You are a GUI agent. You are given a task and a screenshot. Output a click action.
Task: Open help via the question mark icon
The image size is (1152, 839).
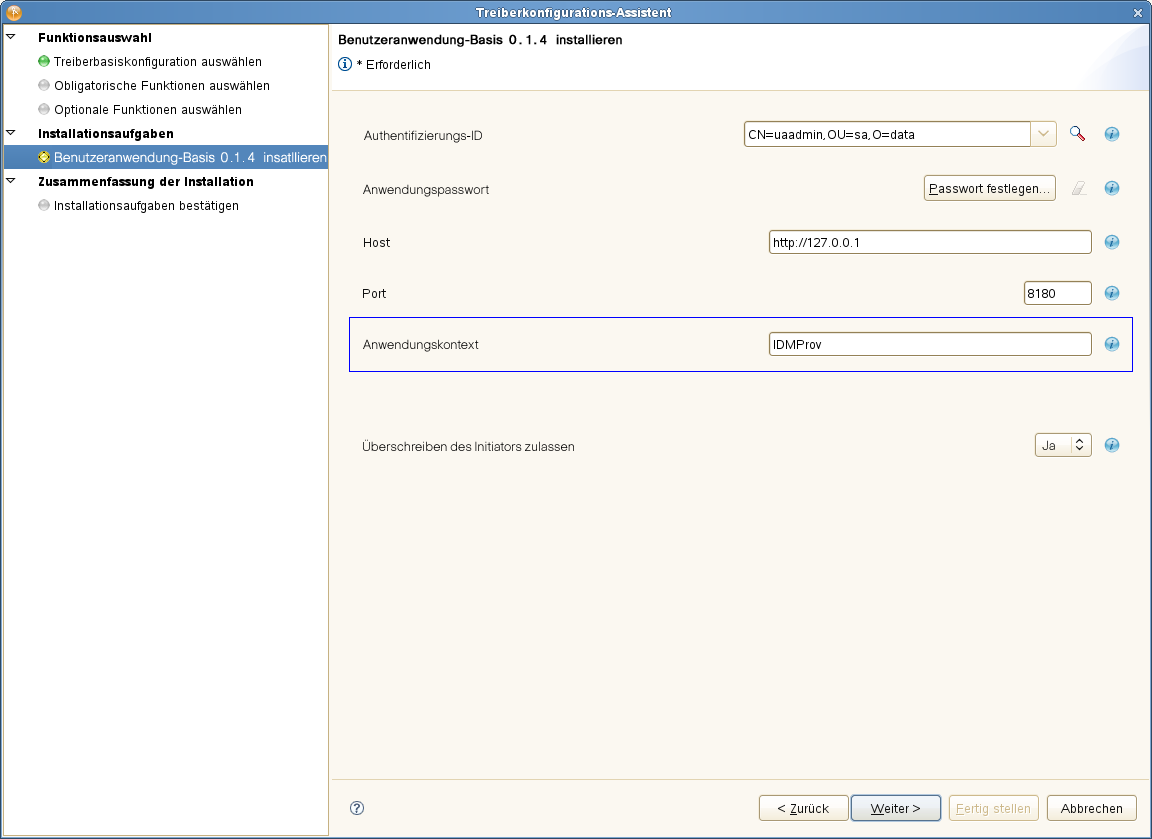point(357,808)
